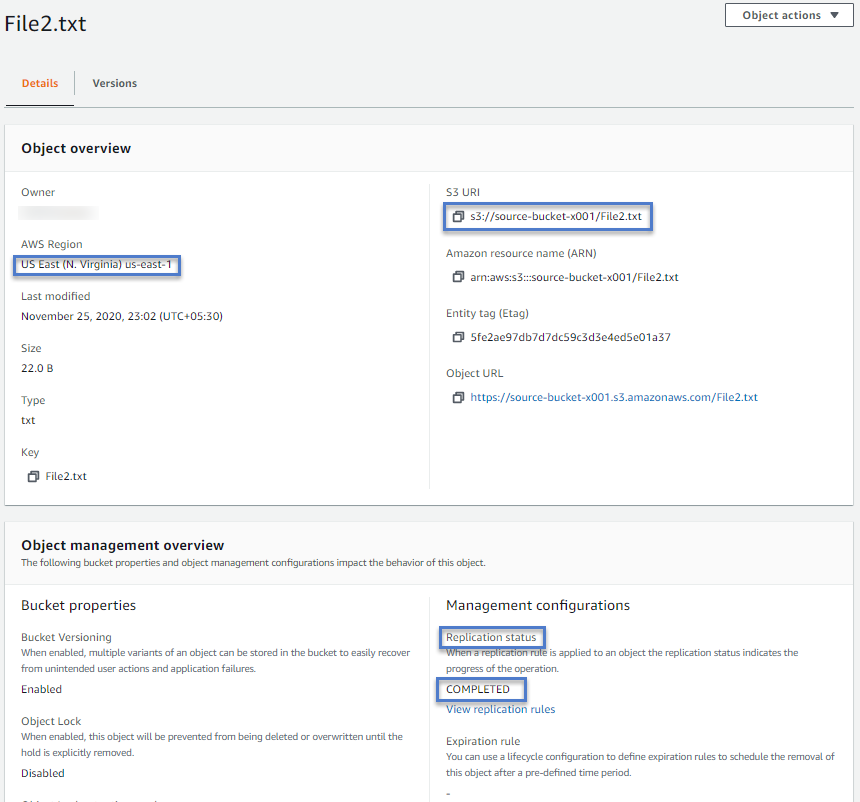The height and width of the screenshot is (802, 860).
Task: Click the Object management overview heading
Action: 123,545
